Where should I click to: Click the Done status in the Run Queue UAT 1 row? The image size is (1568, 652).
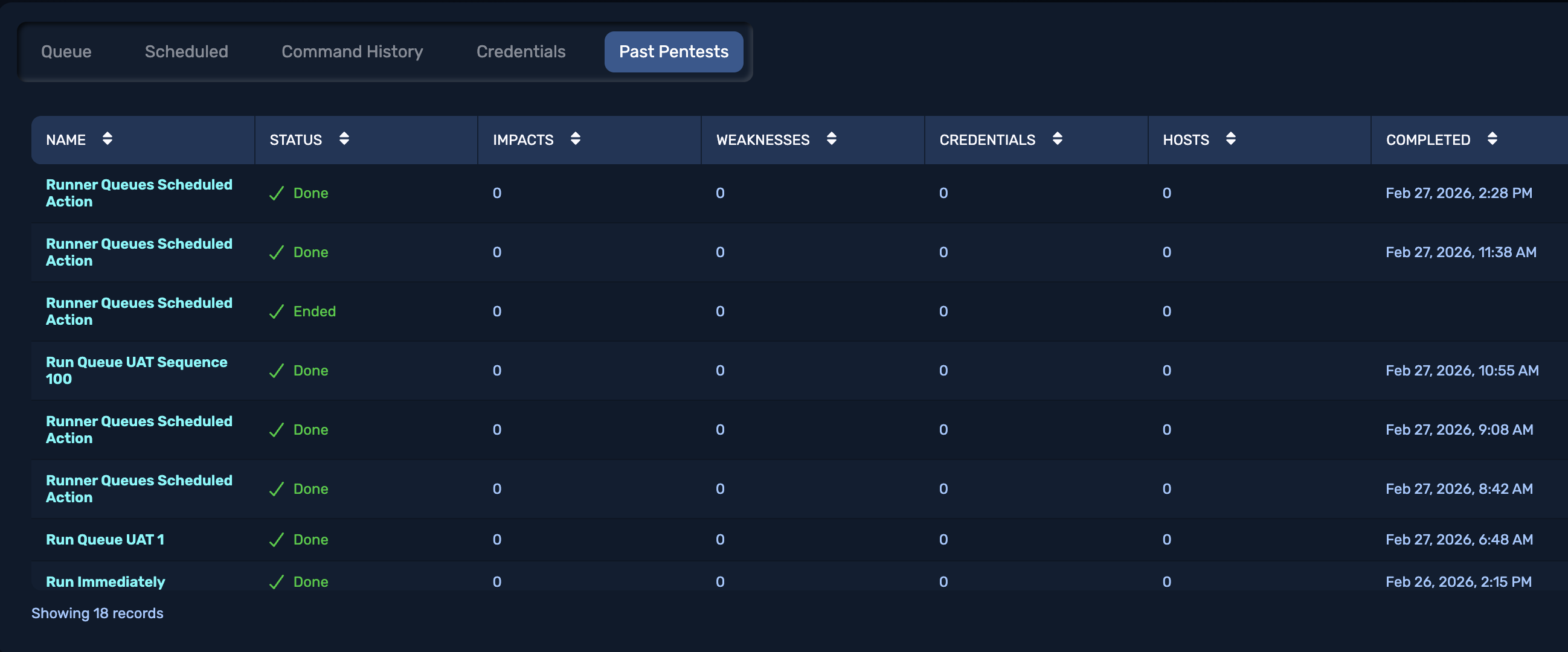[x=310, y=540]
